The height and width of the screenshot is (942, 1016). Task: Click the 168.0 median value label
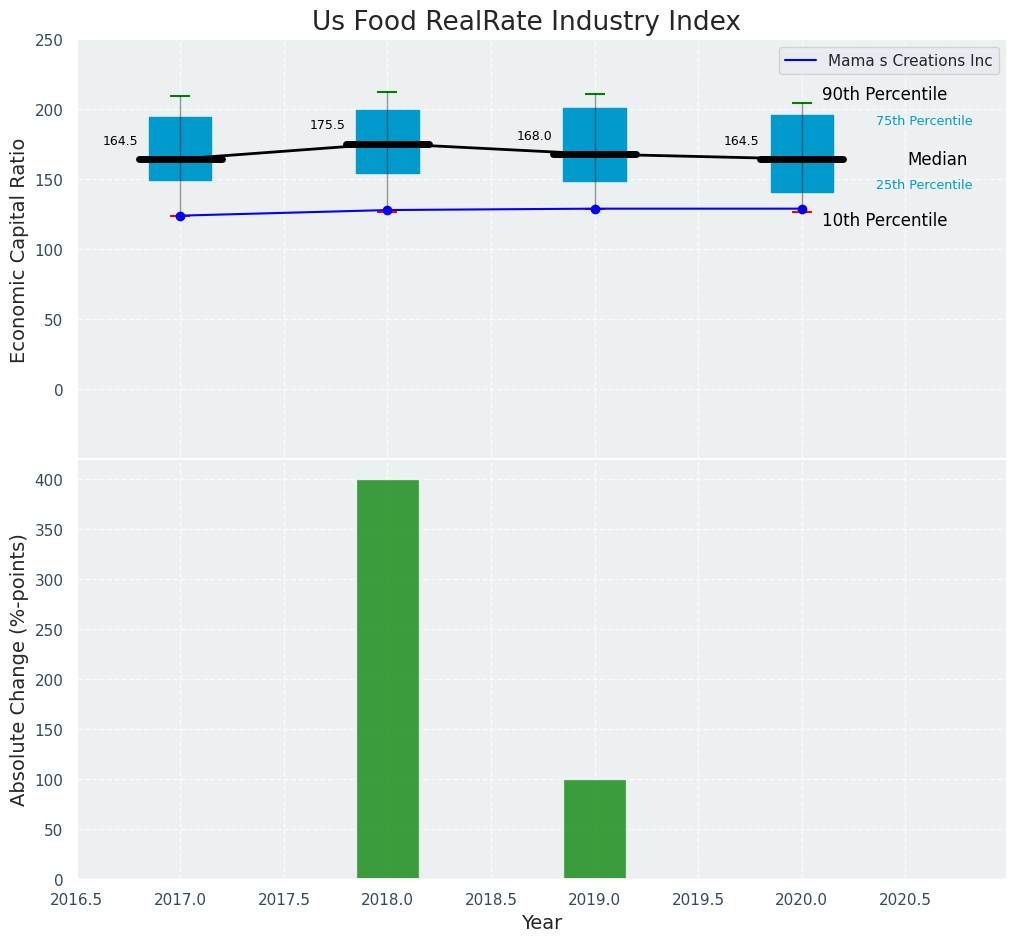point(534,136)
